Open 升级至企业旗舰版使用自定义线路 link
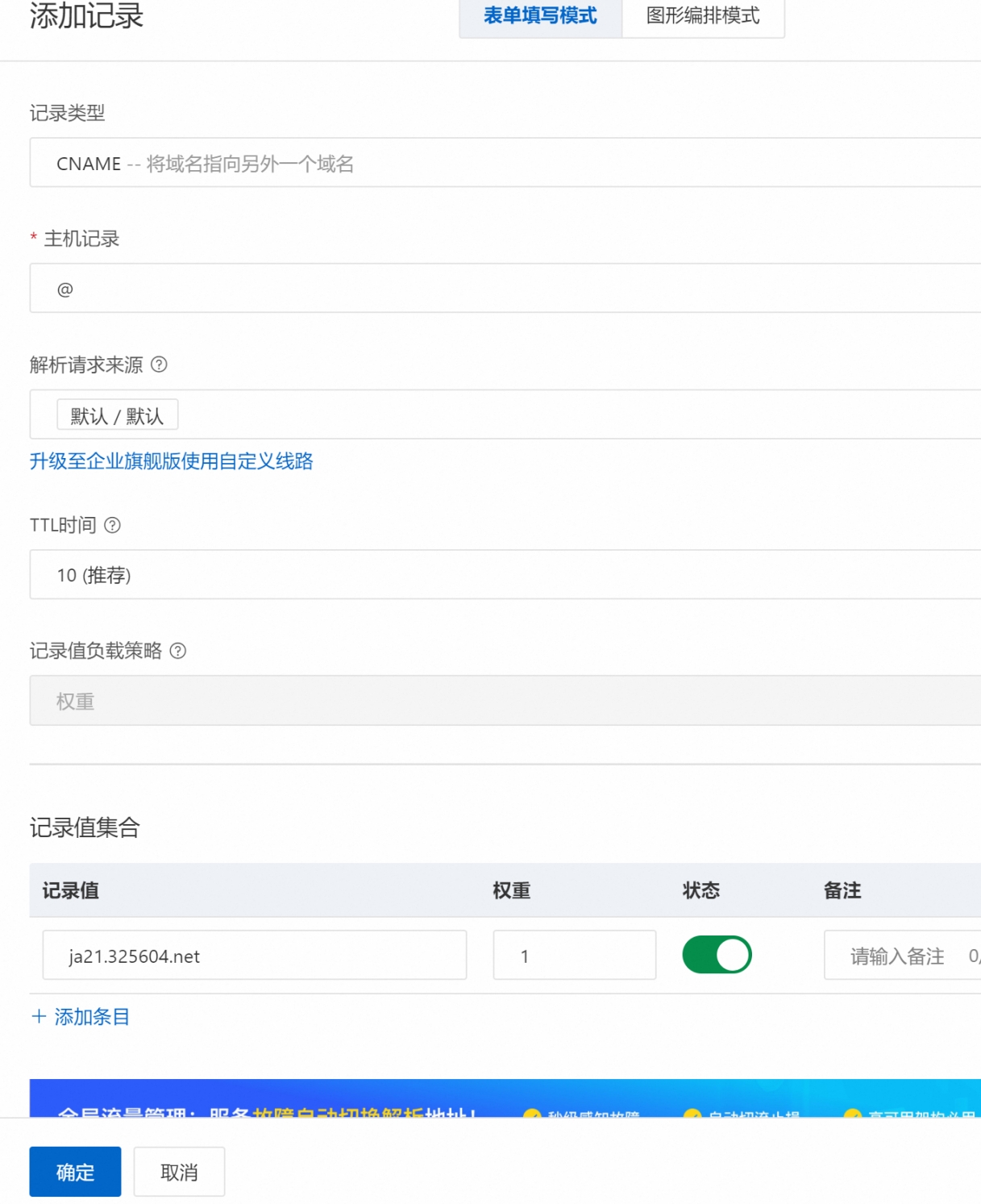 click(x=171, y=461)
